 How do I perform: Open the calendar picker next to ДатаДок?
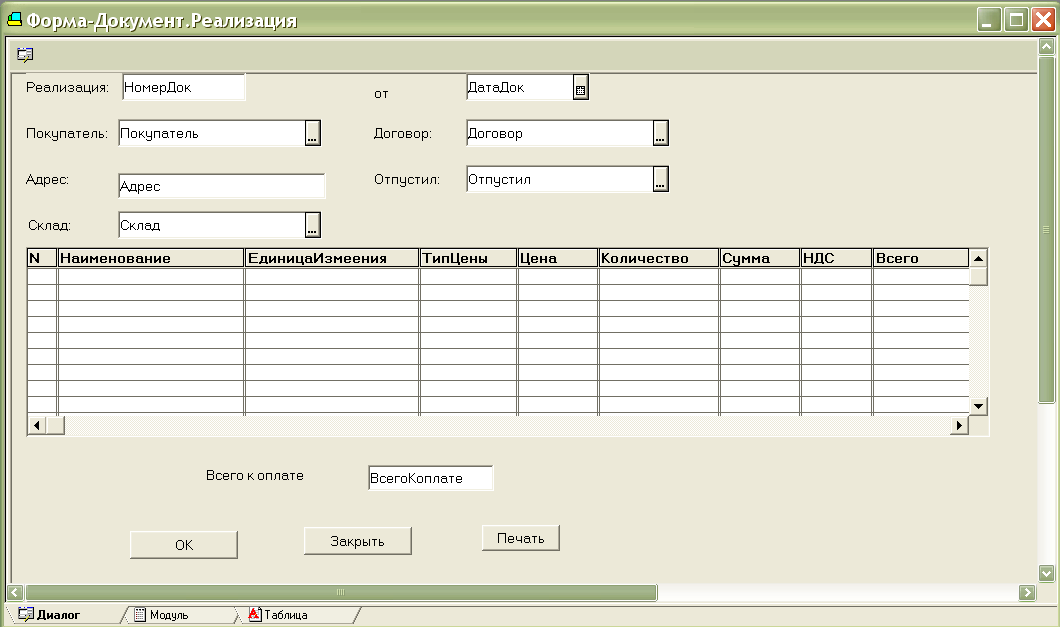point(581,89)
